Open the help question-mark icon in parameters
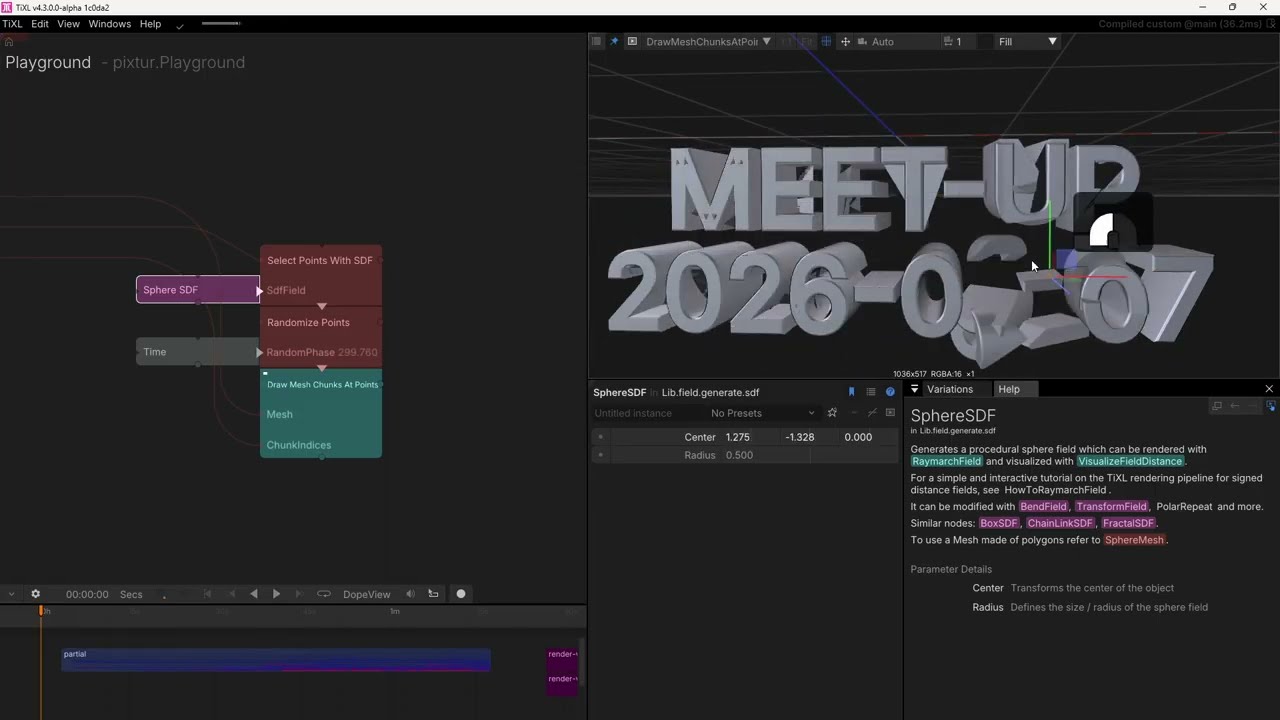The height and width of the screenshot is (720, 1280). point(890,392)
